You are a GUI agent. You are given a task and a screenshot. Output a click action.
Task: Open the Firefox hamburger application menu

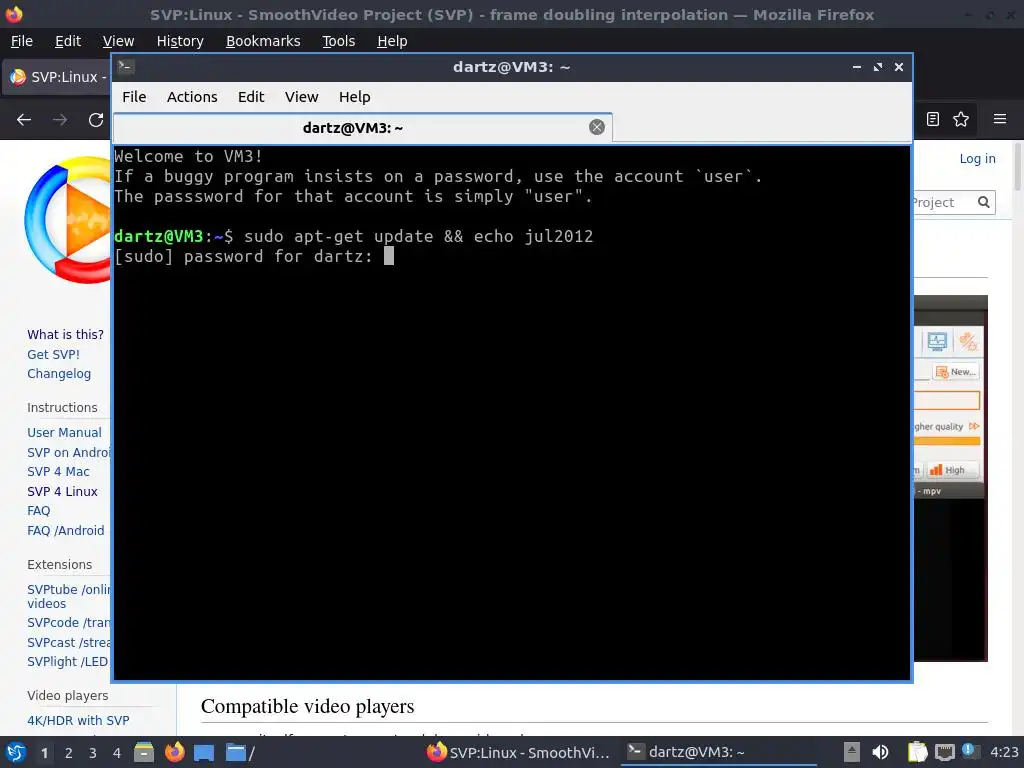pyautogui.click(x=999, y=119)
